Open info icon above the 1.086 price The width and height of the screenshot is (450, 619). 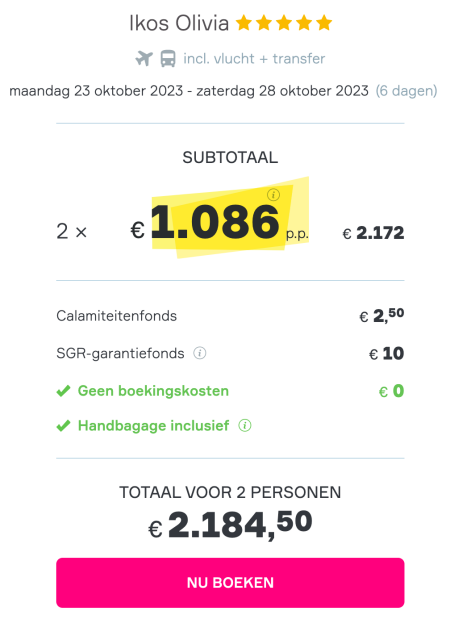tap(274, 195)
